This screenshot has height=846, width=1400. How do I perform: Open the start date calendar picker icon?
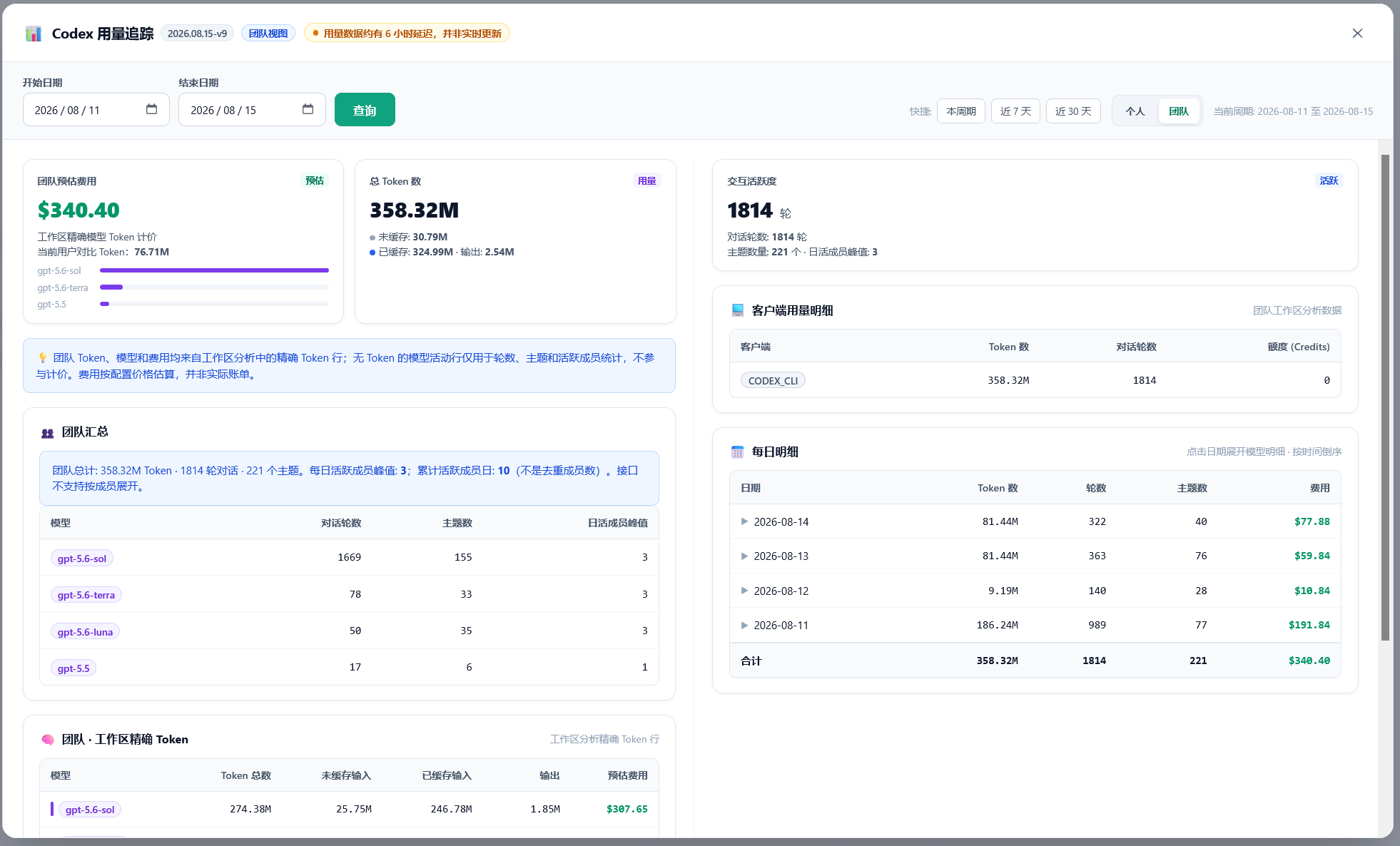(x=151, y=109)
